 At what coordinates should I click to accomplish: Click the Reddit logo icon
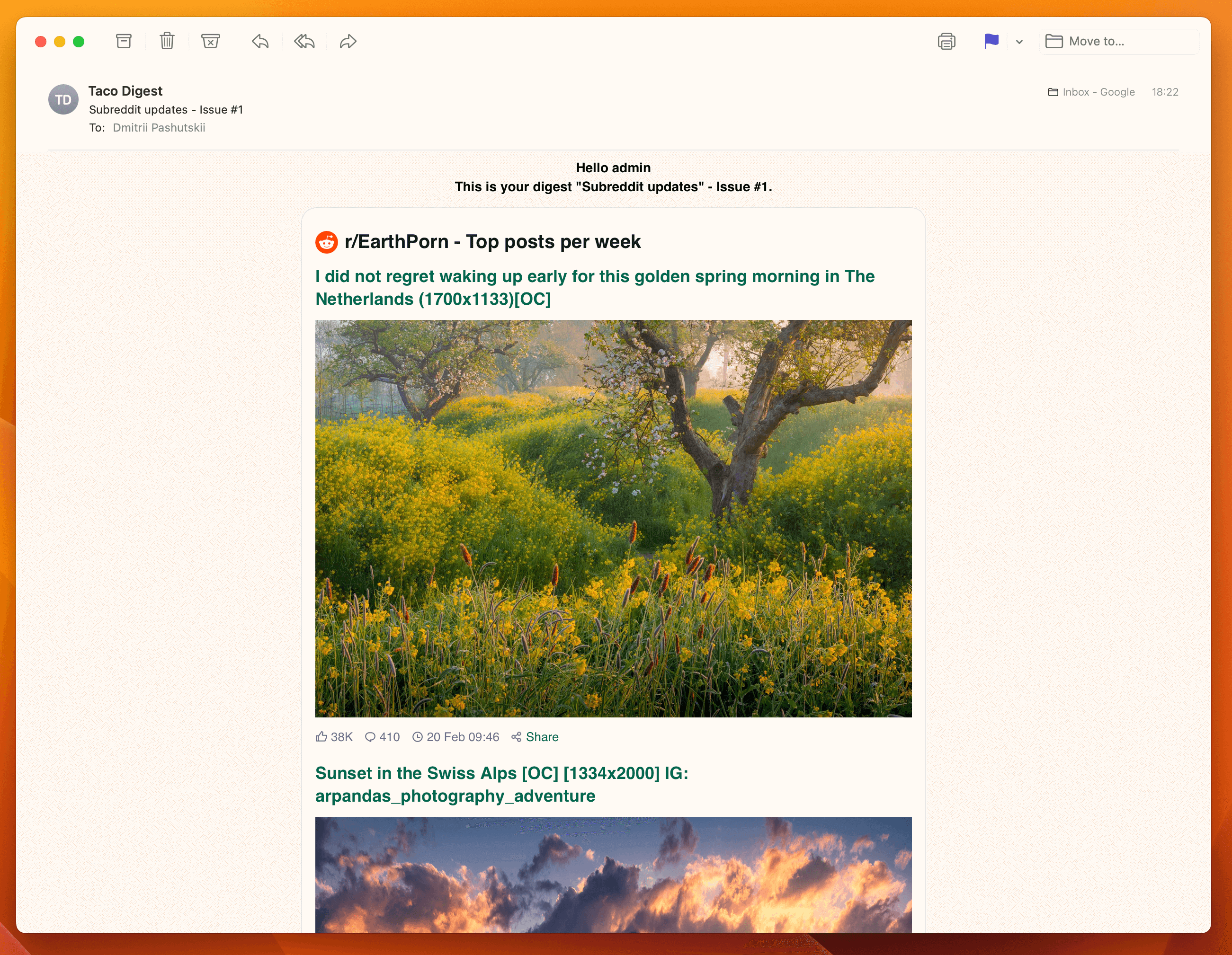click(326, 242)
